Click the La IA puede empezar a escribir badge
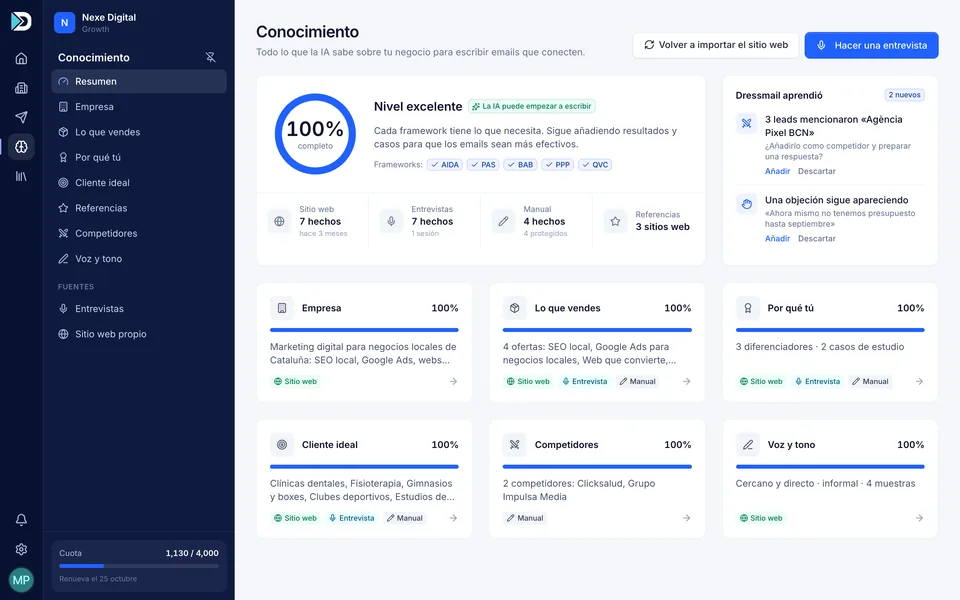Image resolution: width=960 pixels, height=600 pixels. pyautogui.click(x=531, y=106)
